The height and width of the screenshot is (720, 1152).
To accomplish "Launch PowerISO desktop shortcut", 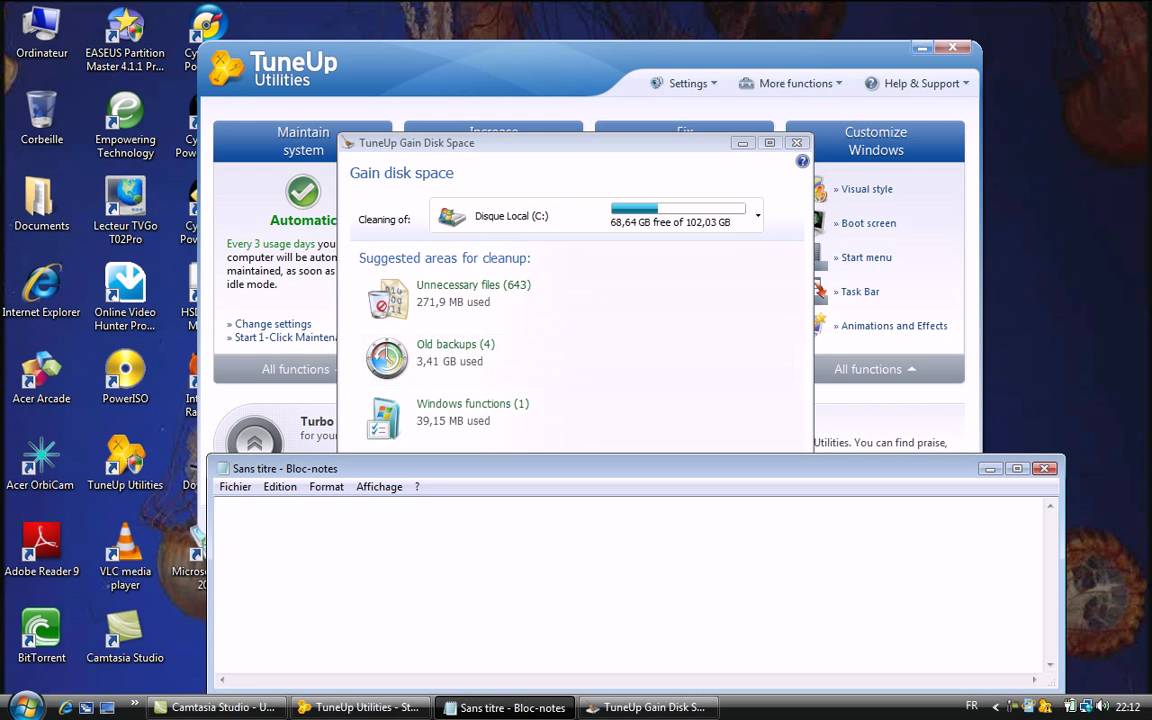I will pos(125,378).
